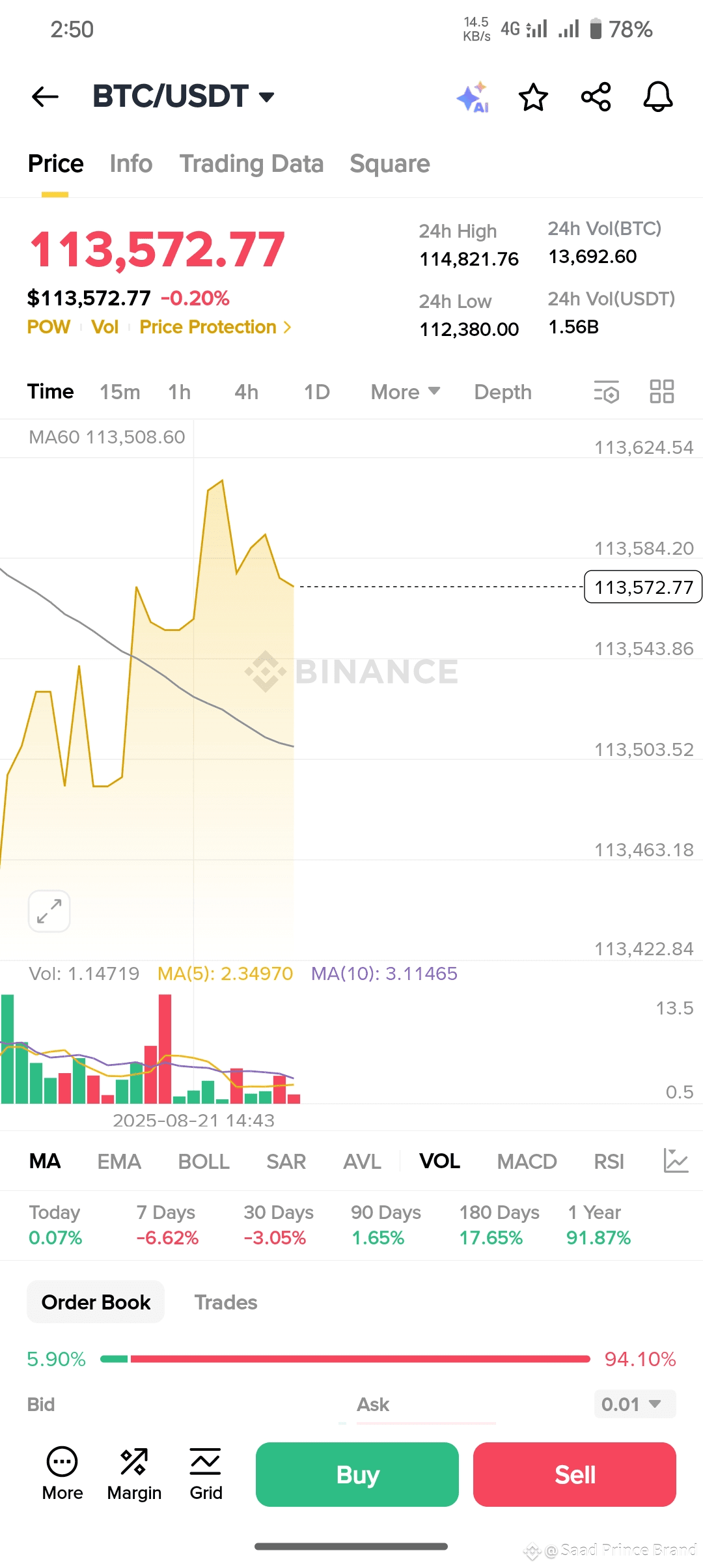
Task: Expand the More timeframes dropdown
Action: pos(405,392)
